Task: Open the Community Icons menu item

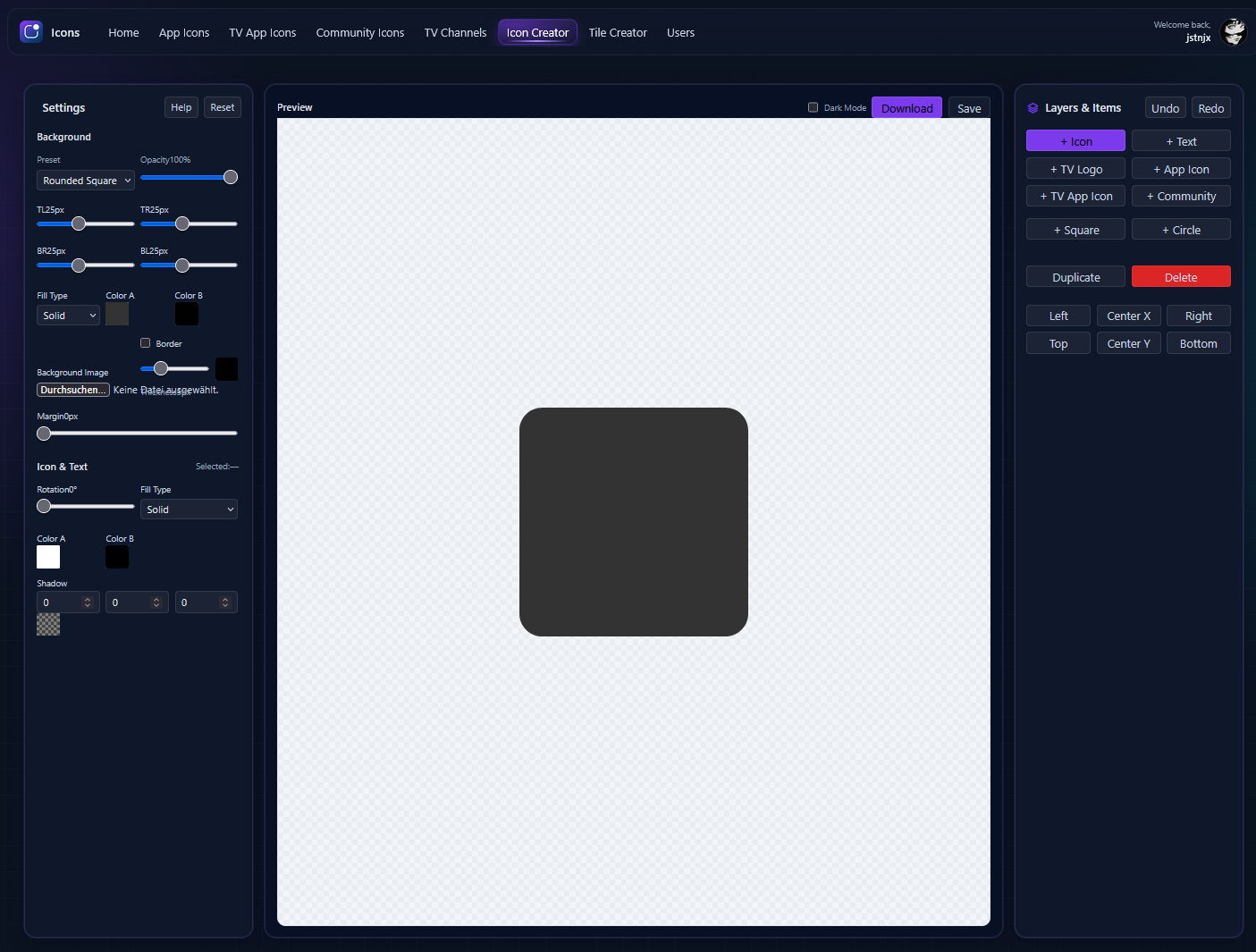Action: tap(360, 32)
